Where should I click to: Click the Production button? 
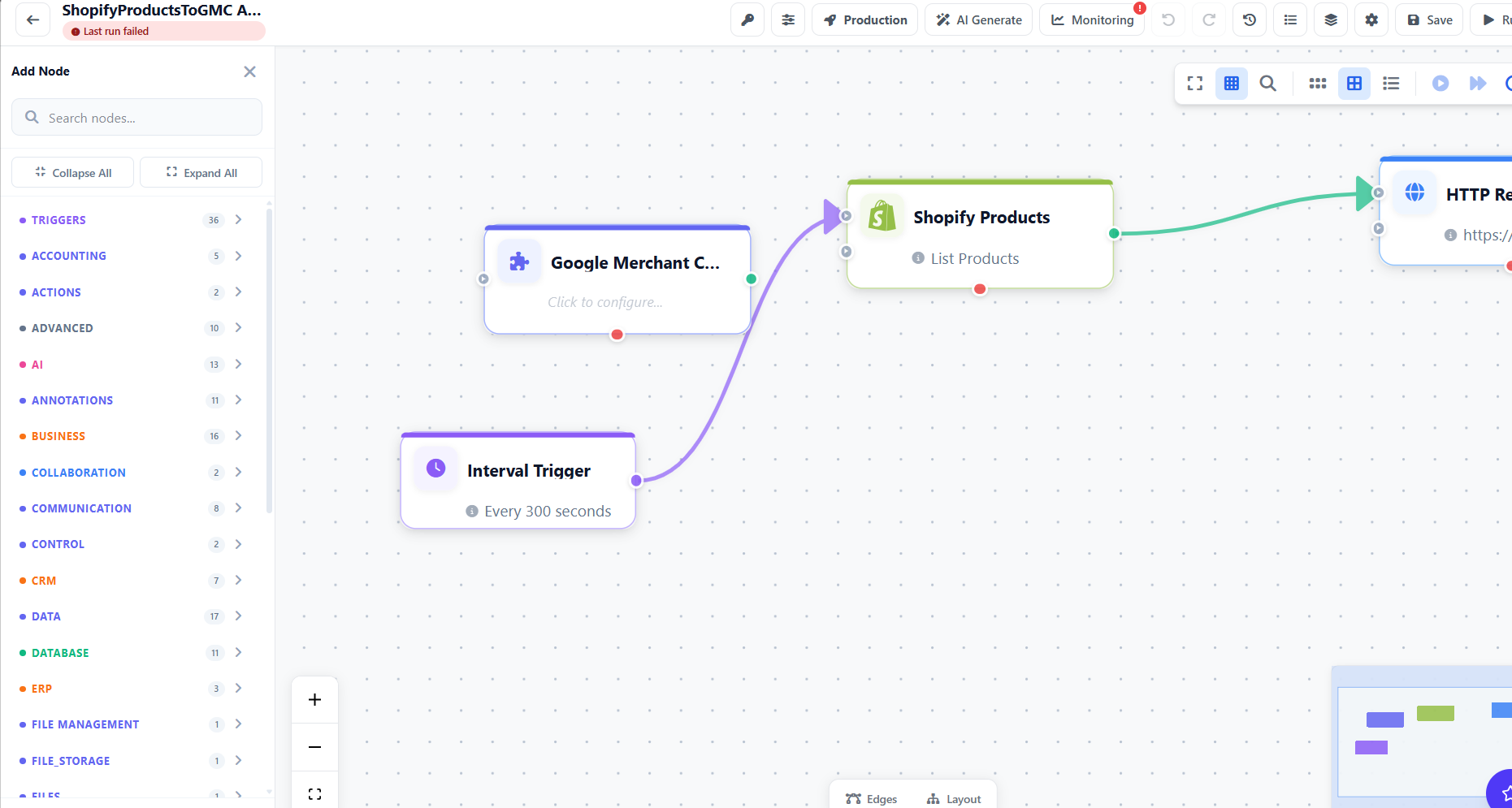point(864,20)
